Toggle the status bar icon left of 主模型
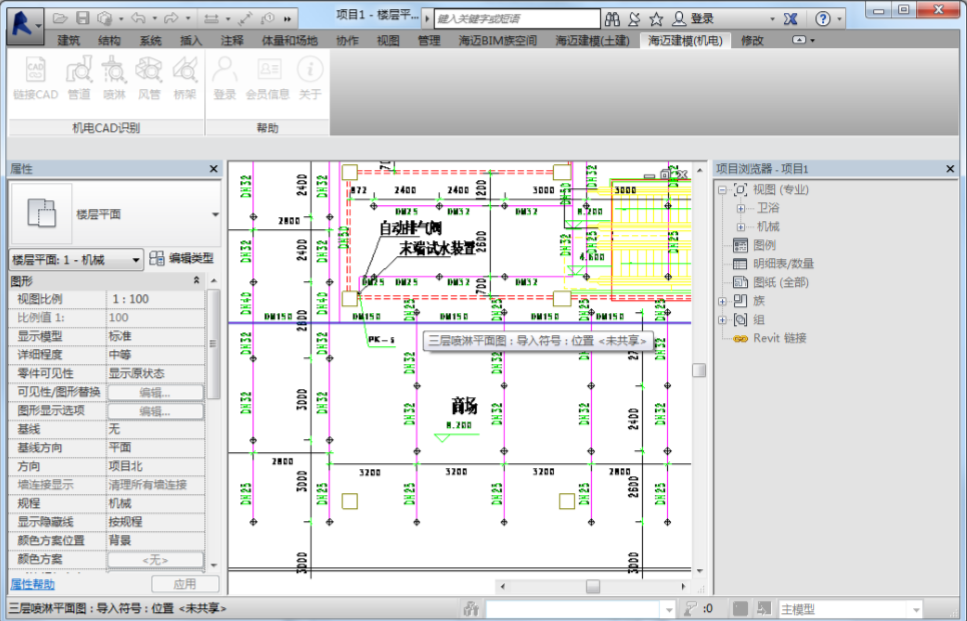 click(x=764, y=609)
